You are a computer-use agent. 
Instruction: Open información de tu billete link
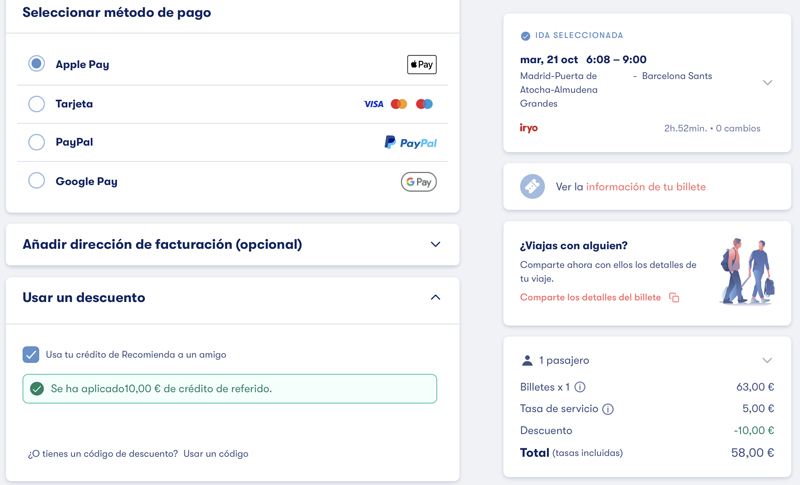(x=645, y=187)
